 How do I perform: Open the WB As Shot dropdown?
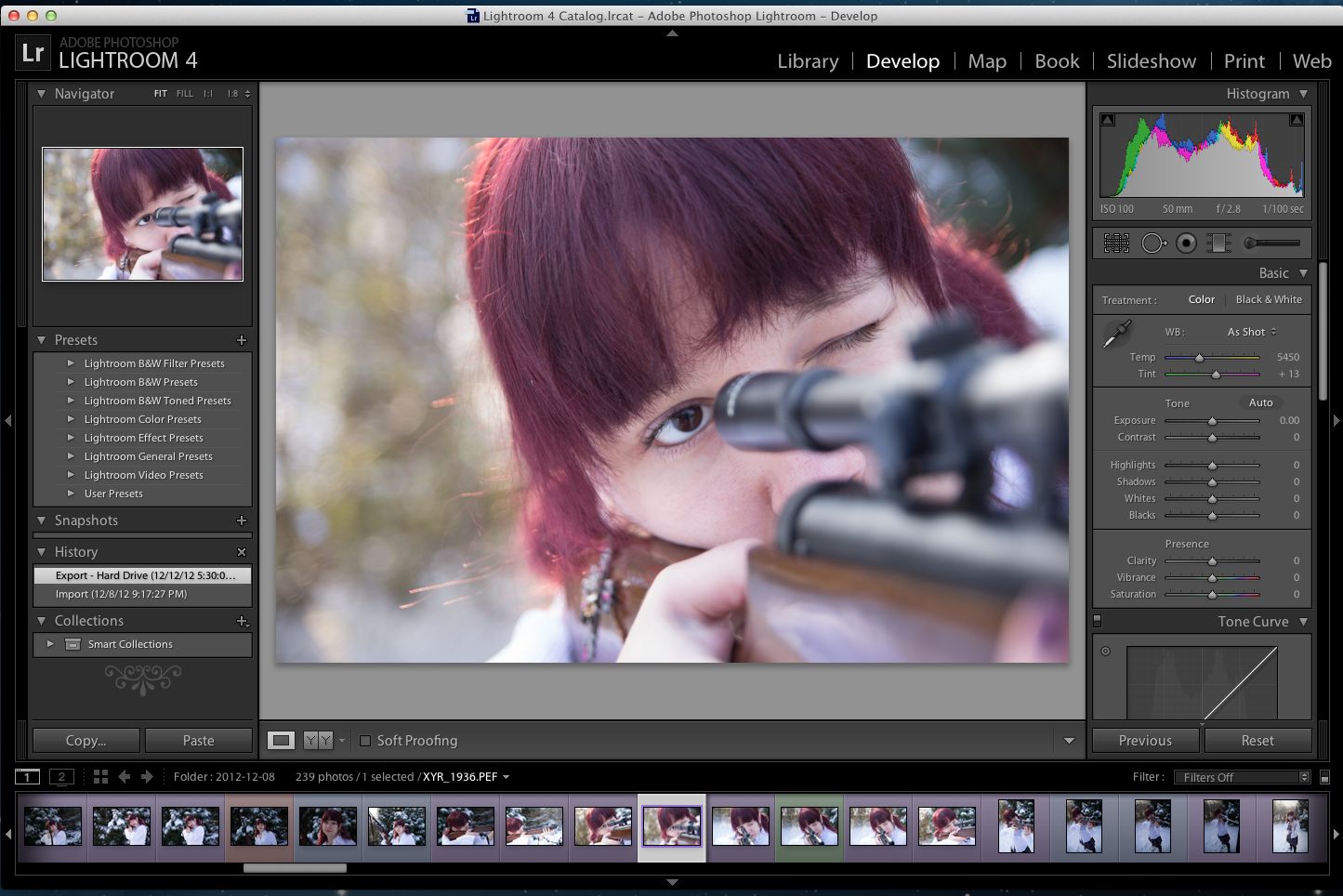[x=1251, y=332]
